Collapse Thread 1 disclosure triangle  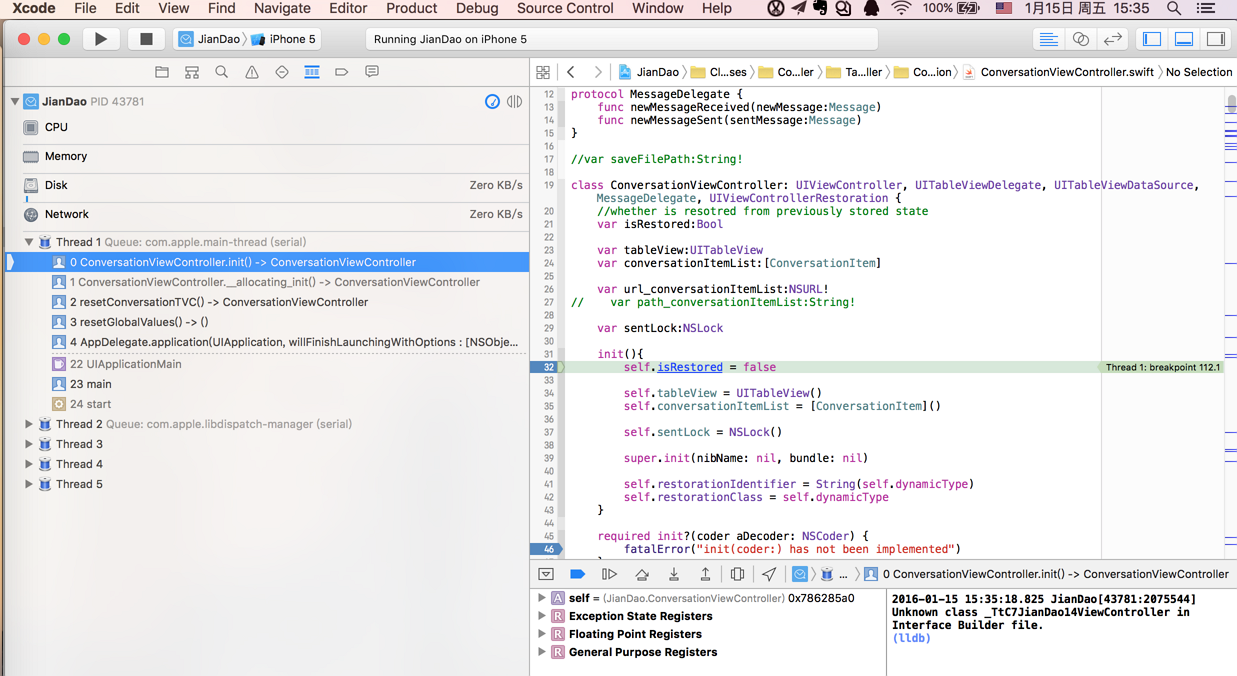(x=29, y=242)
